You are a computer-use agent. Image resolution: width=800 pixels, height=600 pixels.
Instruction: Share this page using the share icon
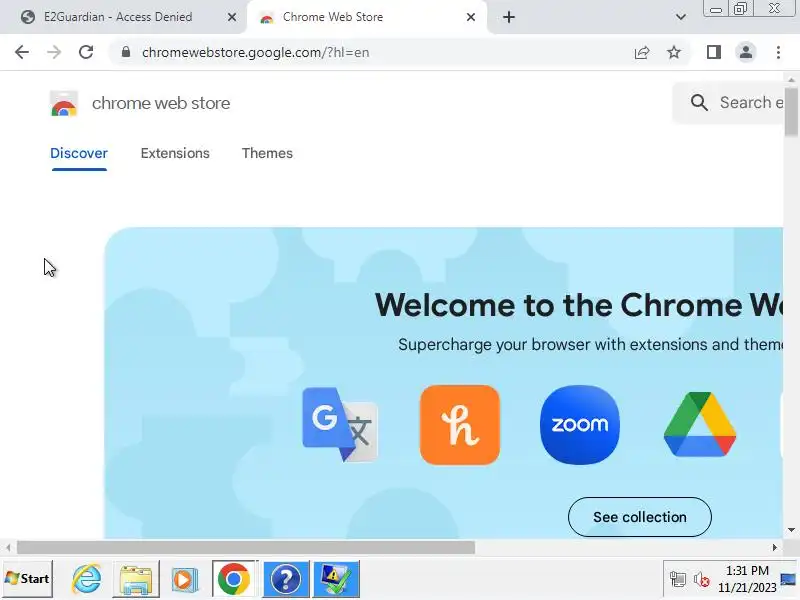(642, 52)
